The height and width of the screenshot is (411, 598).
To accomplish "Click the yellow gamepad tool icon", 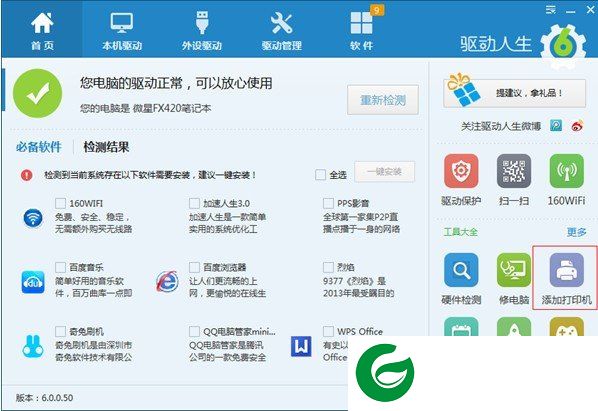I will pos(567,327).
